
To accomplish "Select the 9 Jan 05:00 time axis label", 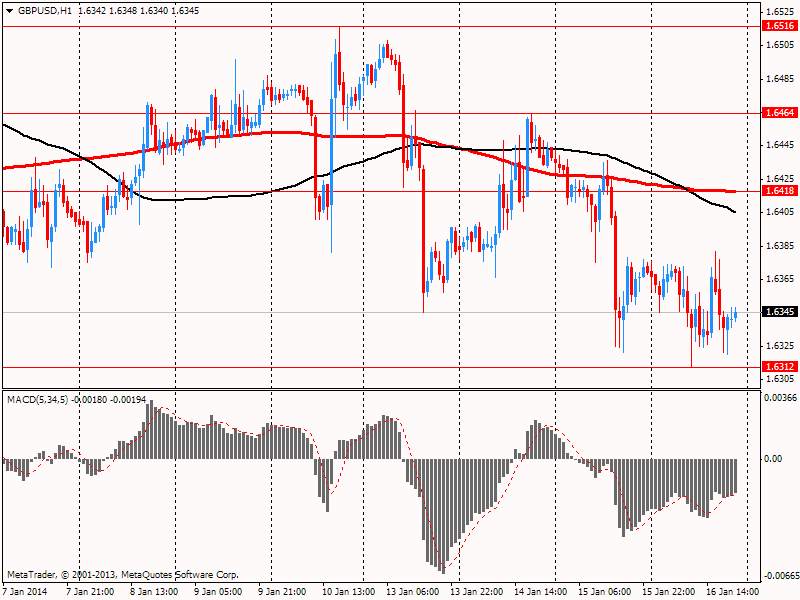I will click(218, 592).
